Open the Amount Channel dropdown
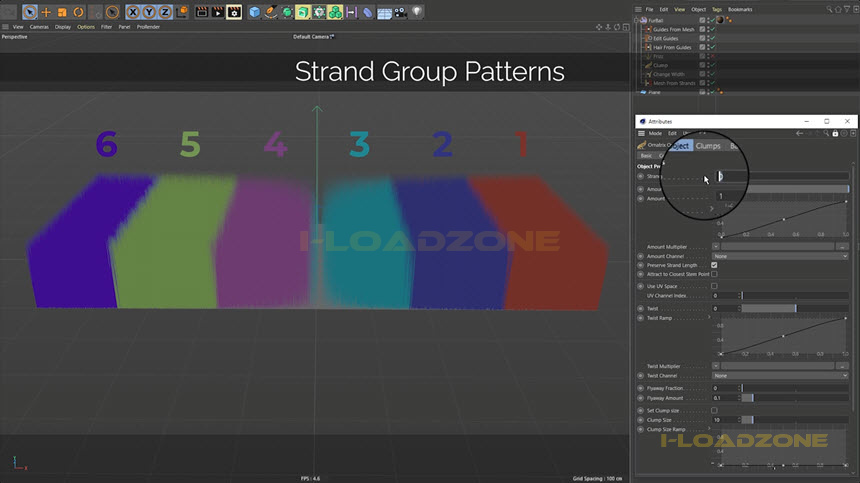This screenshot has width=860, height=483. click(x=780, y=256)
